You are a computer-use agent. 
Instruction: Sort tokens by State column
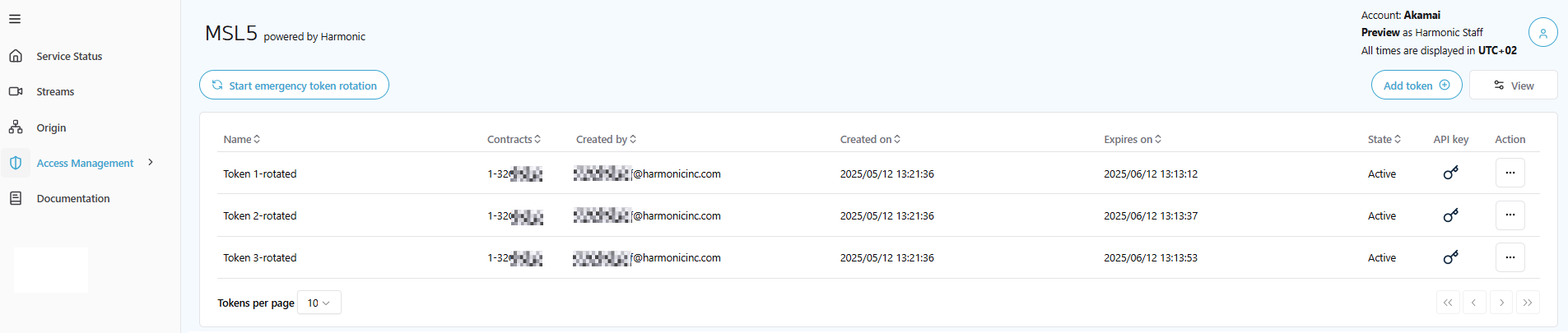[x=1384, y=140]
